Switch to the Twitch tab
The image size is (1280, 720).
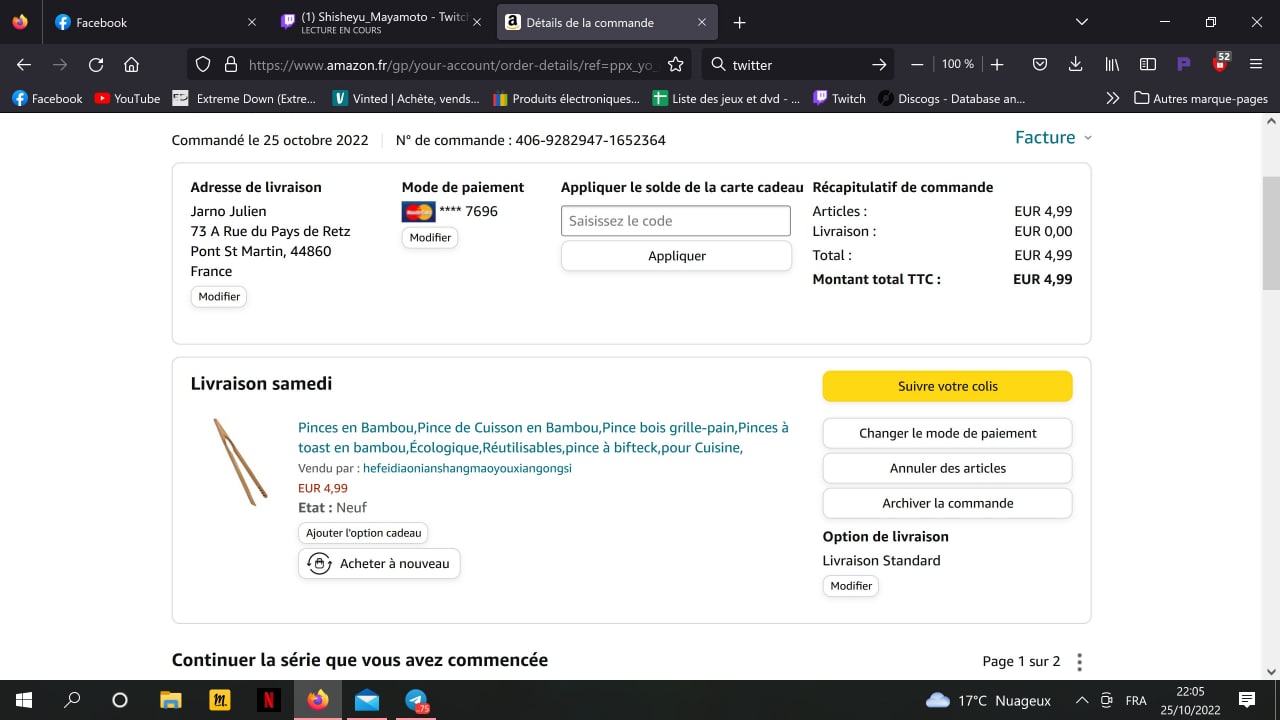pyautogui.click(x=380, y=22)
